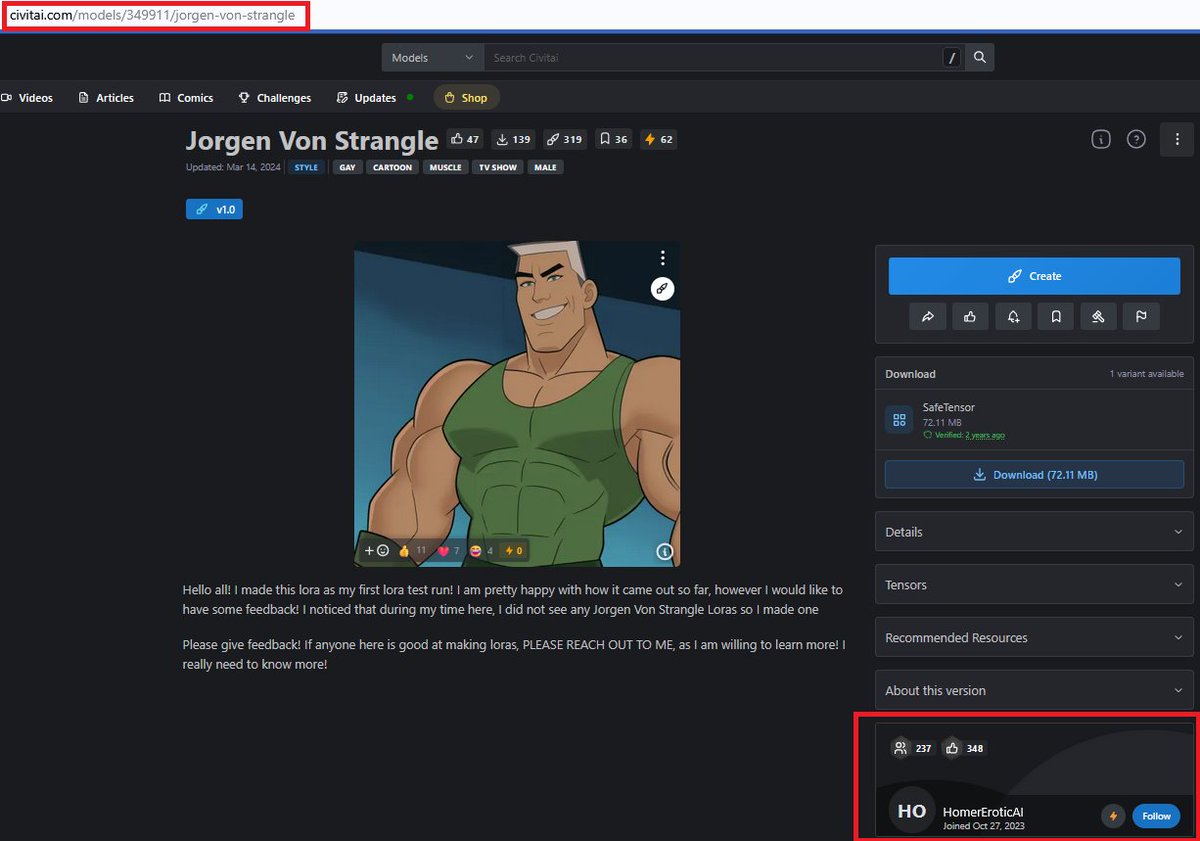Click the thumbs up reaction showing 11
Image resolution: width=1200 pixels, height=841 pixels.
413,551
